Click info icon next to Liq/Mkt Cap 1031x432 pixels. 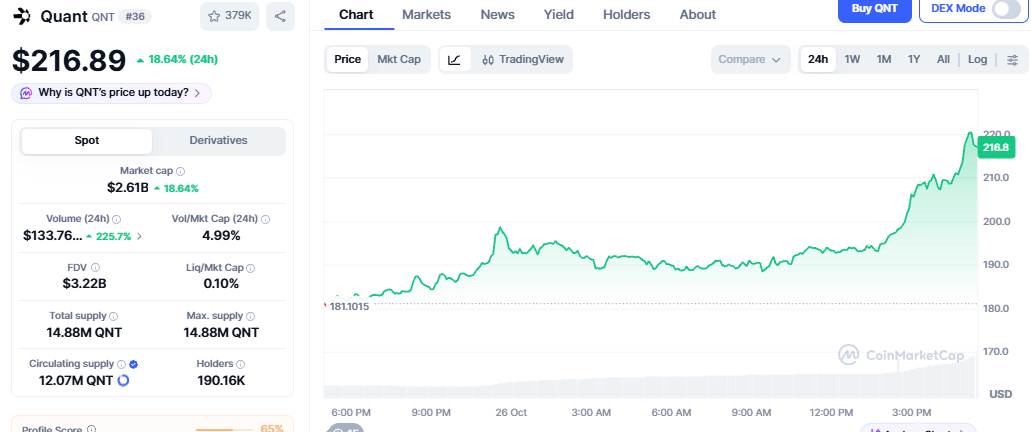tap(251, 268)
